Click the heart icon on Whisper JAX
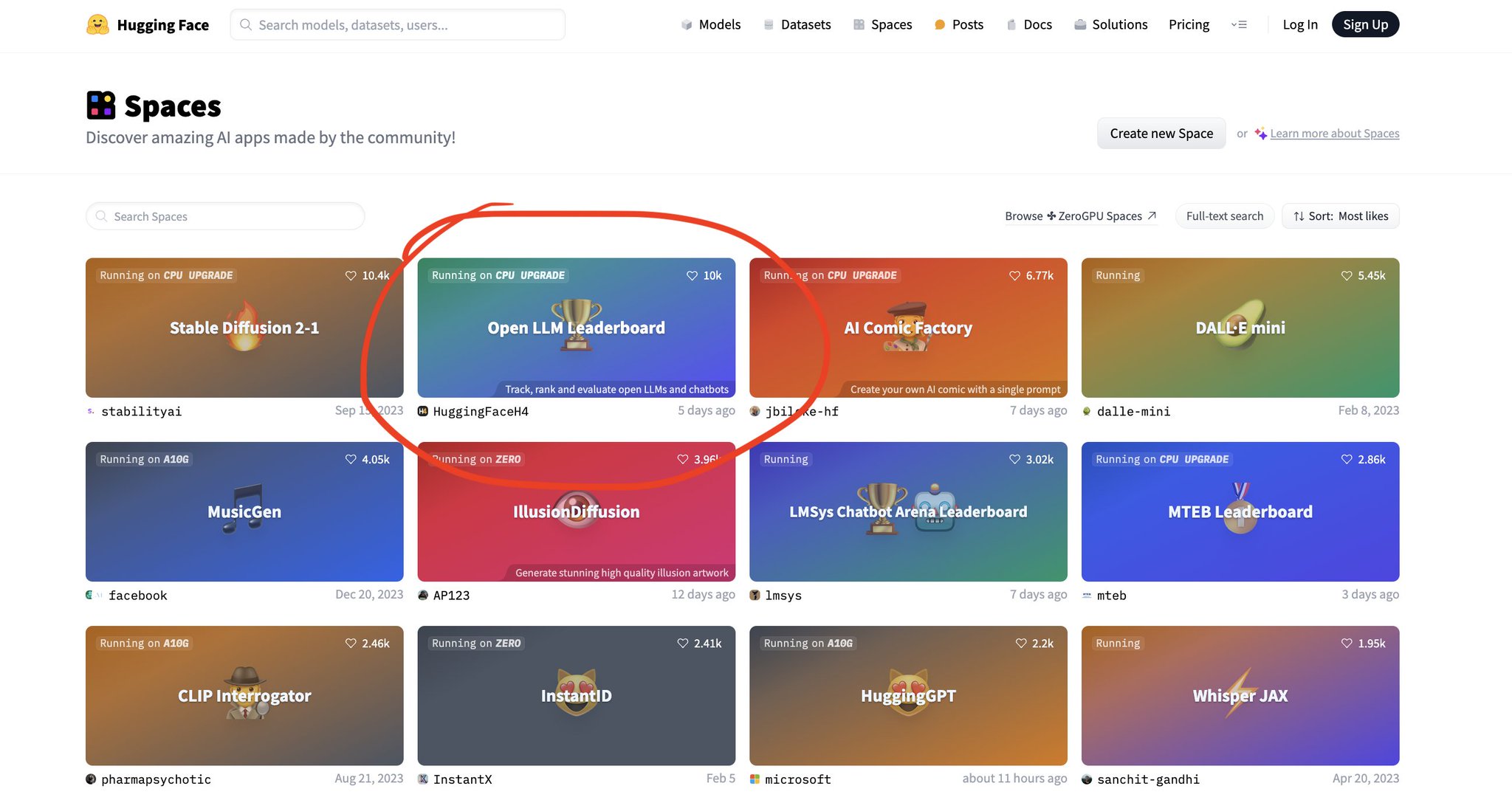 coord(1347,643)
